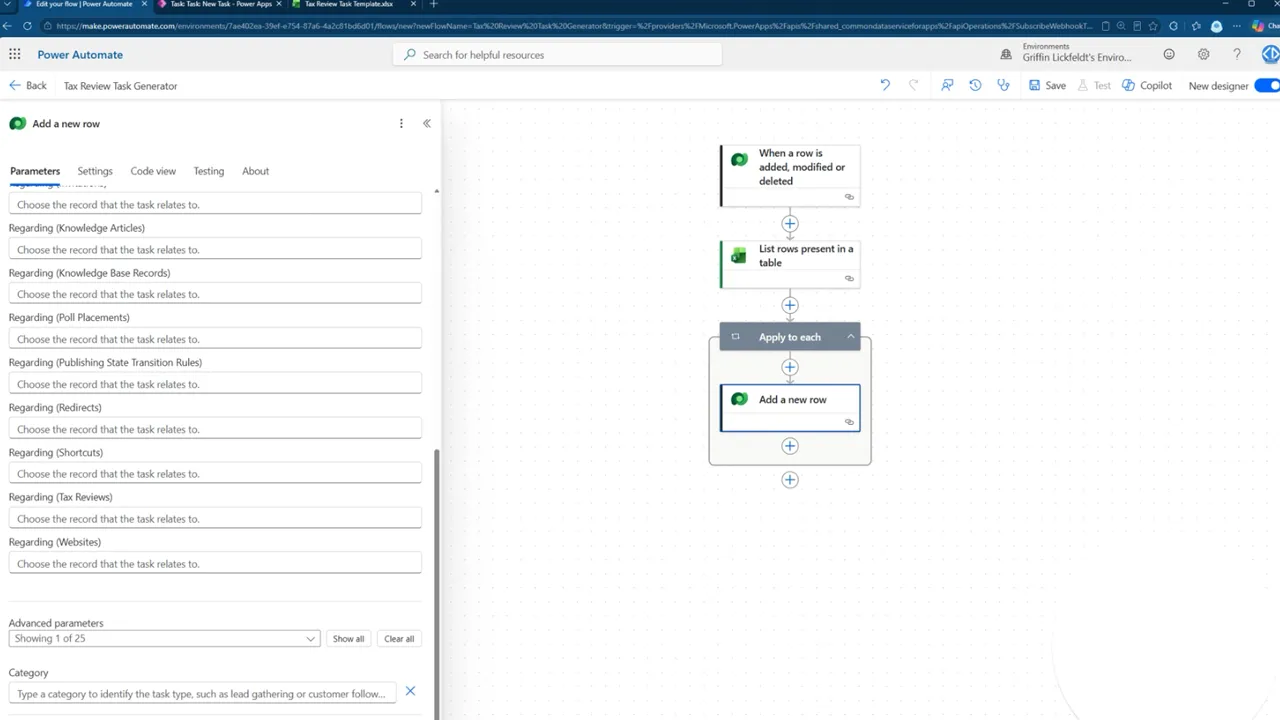1280x720 pixels.
Task: Click the Regarding (Shortcuts) field
Action: coord(215,474)
